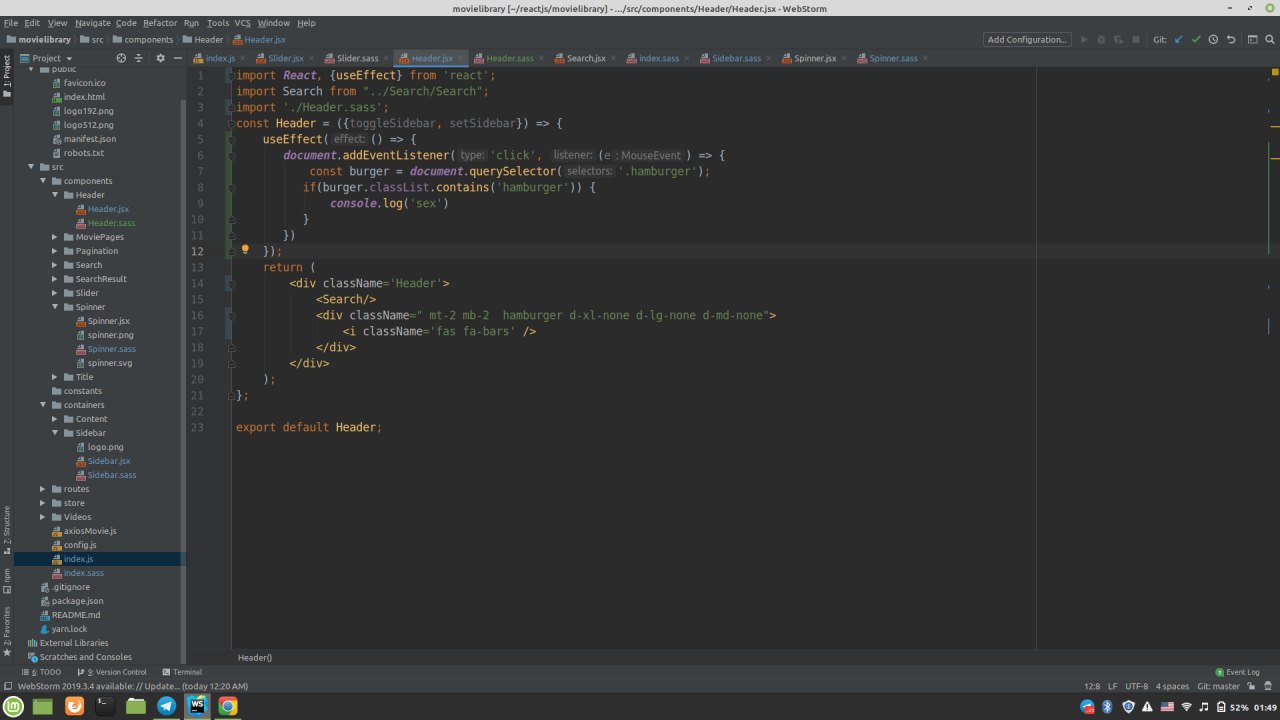The height and width of the screenshot is (720, 1280).
Task: Click the read-only lock icon in status bar
Action: (x=1252, y=686)
